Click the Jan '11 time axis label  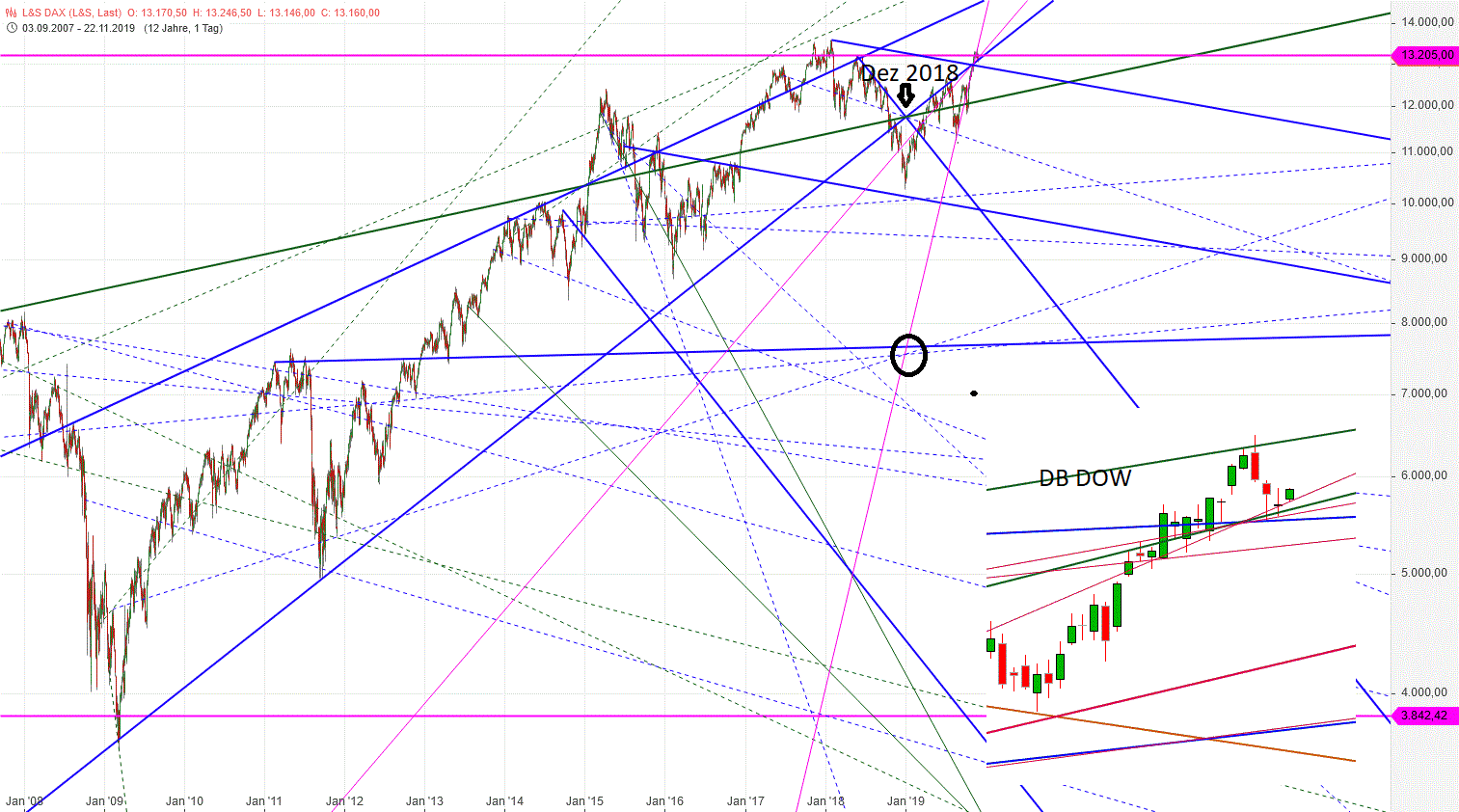click(x=264, y=801)
